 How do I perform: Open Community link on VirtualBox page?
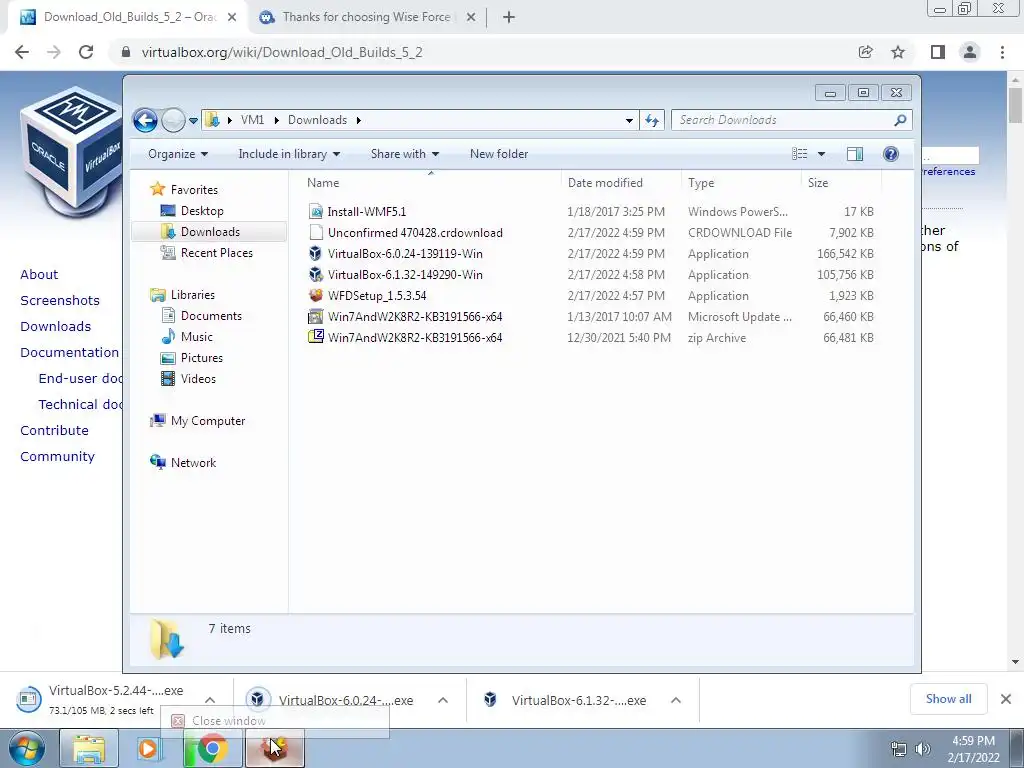tap(57, 456)
